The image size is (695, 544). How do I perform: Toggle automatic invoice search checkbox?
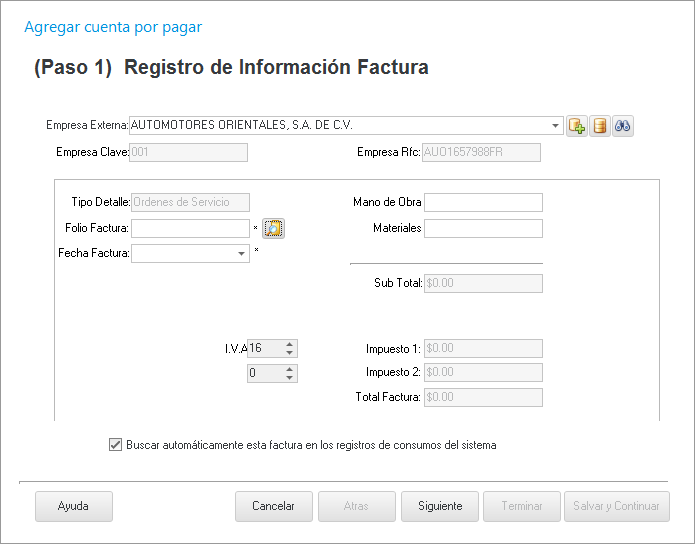[x=114, y=445]
